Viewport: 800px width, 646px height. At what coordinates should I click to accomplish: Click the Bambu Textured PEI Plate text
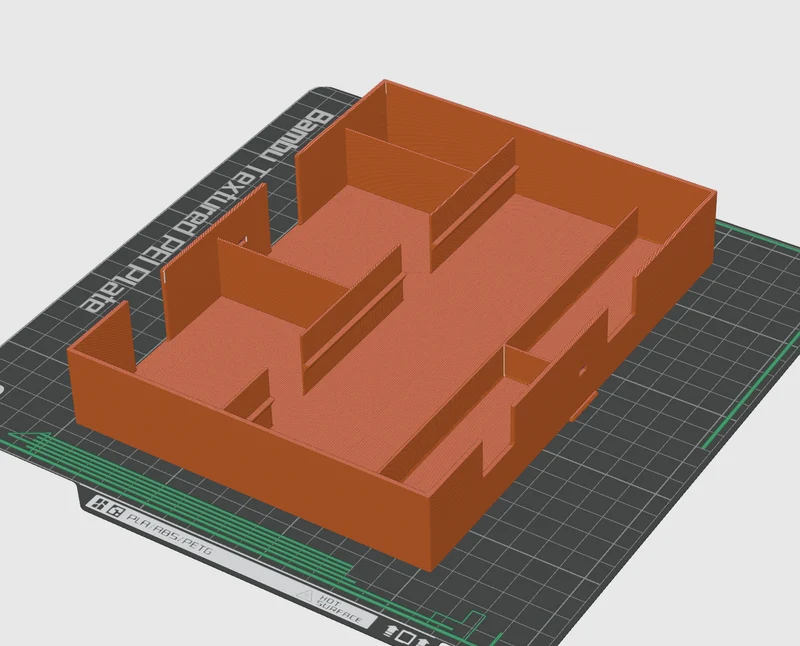206,211
